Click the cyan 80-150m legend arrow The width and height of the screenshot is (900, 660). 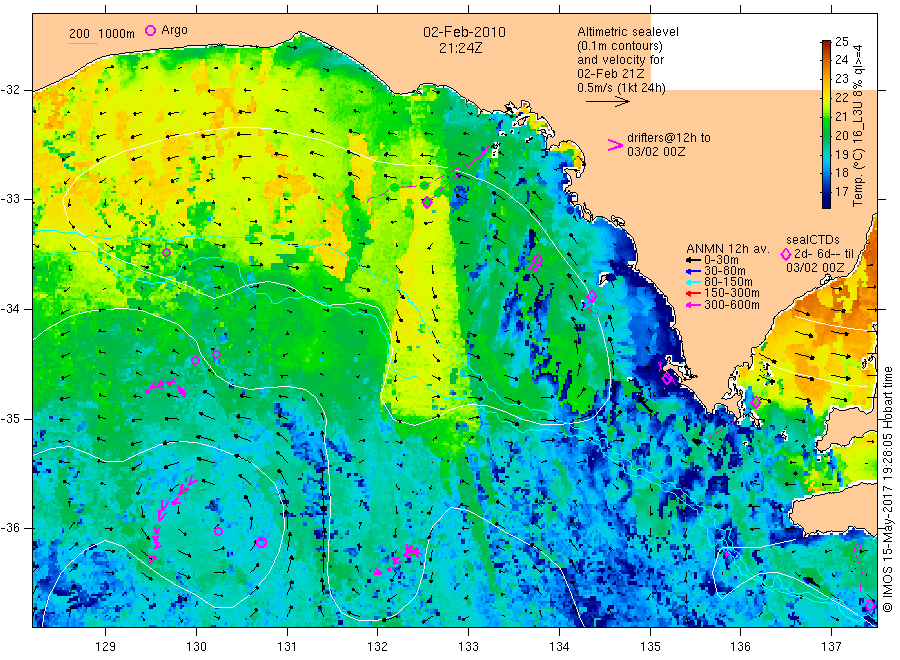coord(693,282)
